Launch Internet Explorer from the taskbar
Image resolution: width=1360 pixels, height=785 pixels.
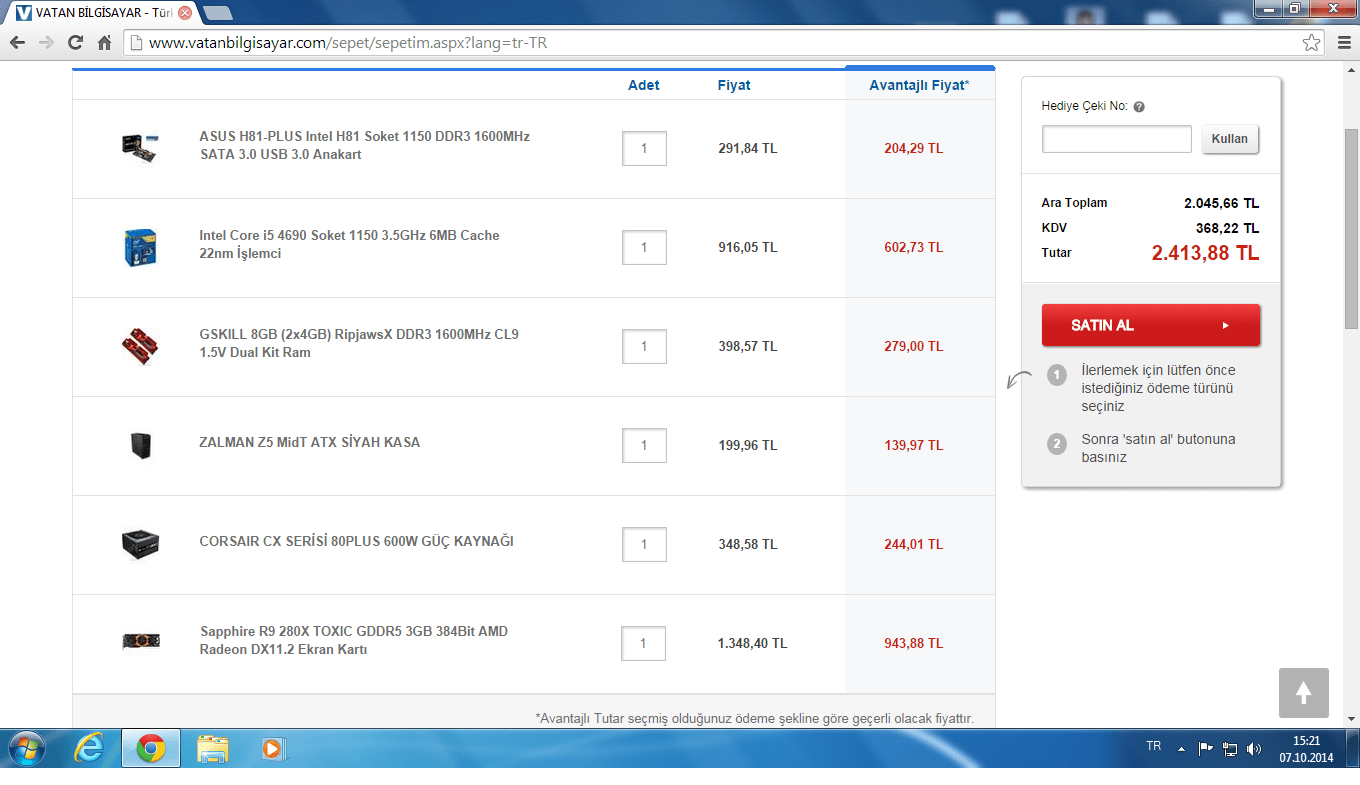pyautogui.click(x=89, y=748)
